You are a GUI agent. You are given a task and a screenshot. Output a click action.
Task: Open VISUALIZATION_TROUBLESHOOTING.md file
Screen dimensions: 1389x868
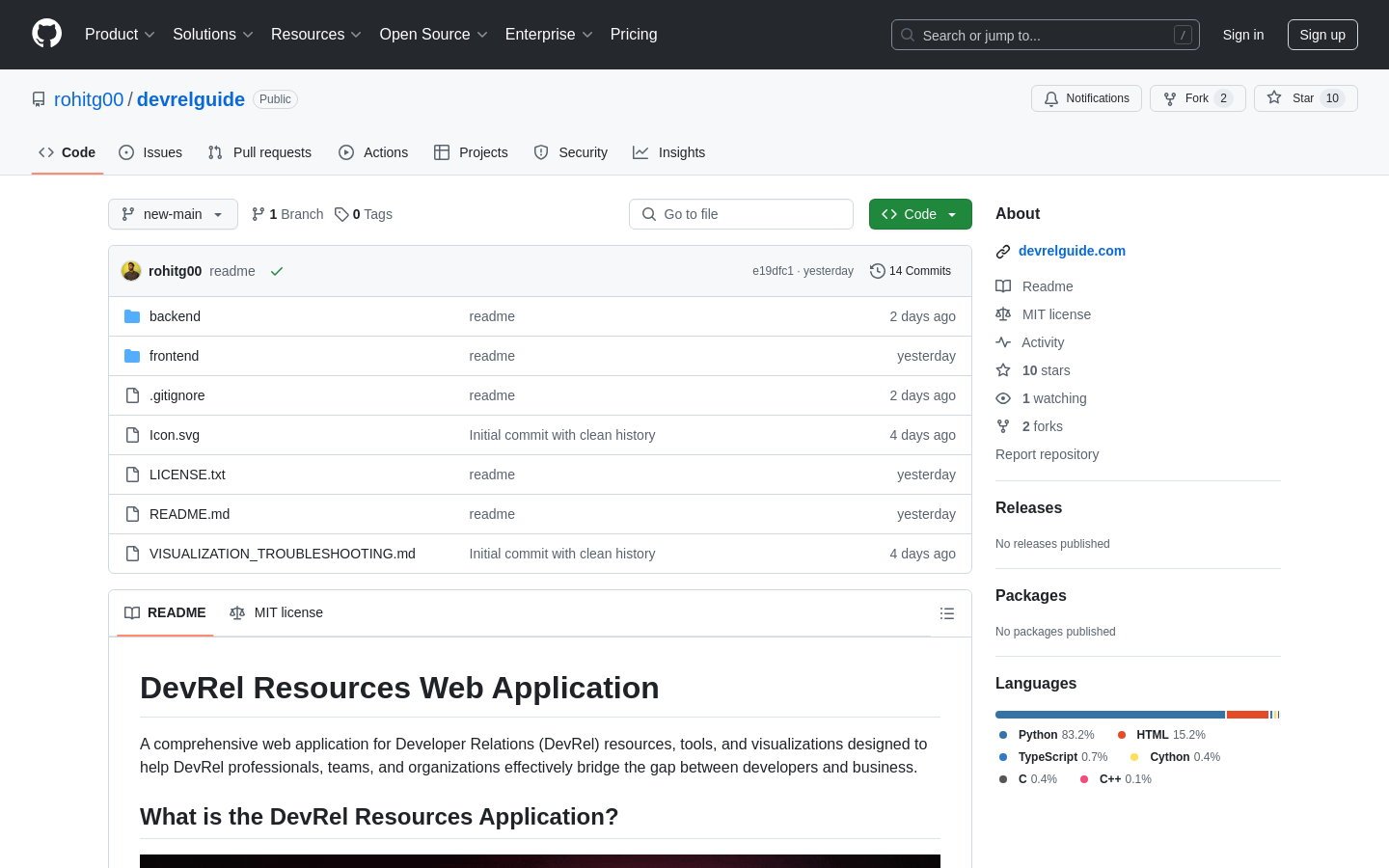coord(282,554)
